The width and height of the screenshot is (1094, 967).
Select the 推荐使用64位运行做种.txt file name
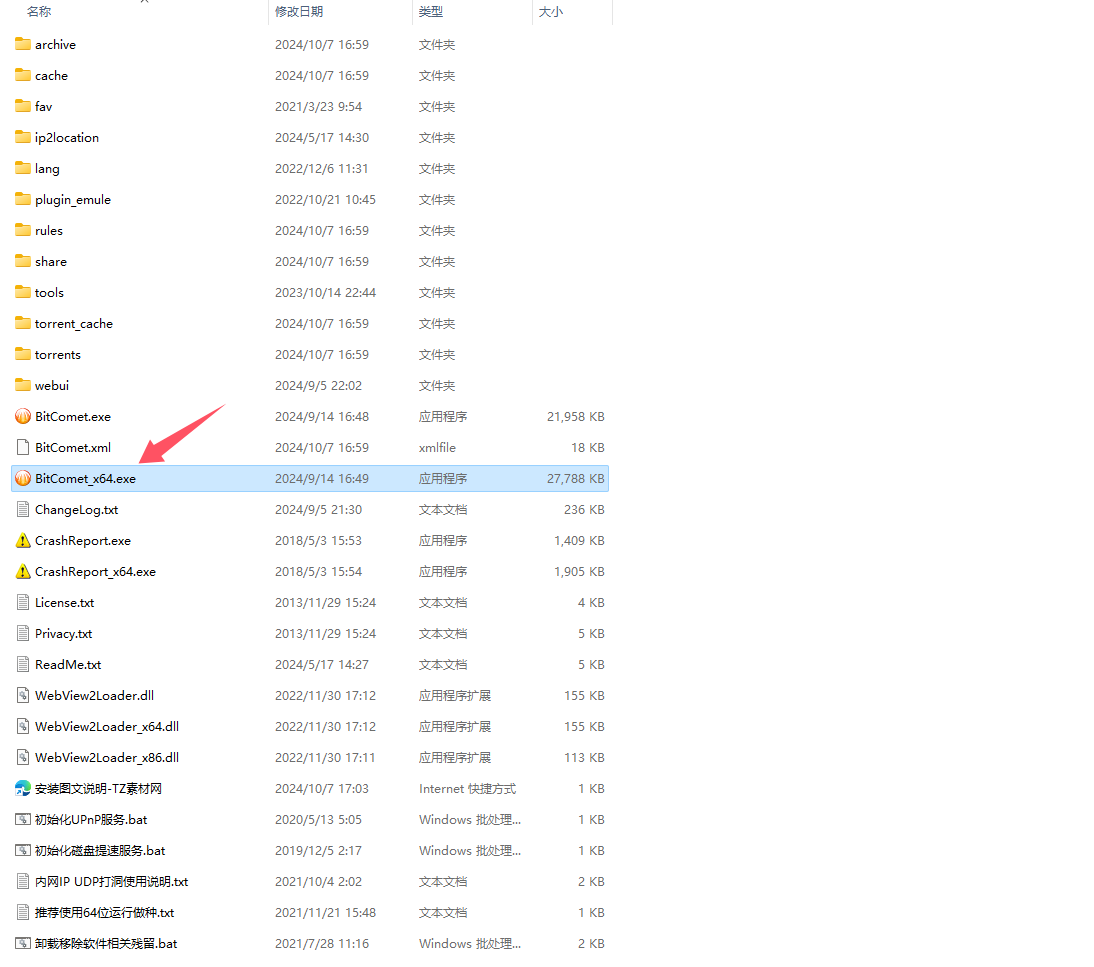[105, 913]
